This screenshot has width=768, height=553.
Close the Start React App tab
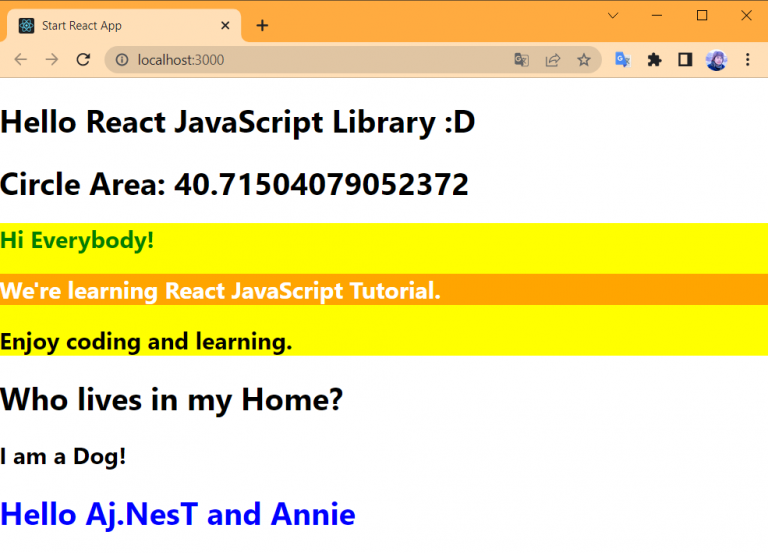pos(226,25)
